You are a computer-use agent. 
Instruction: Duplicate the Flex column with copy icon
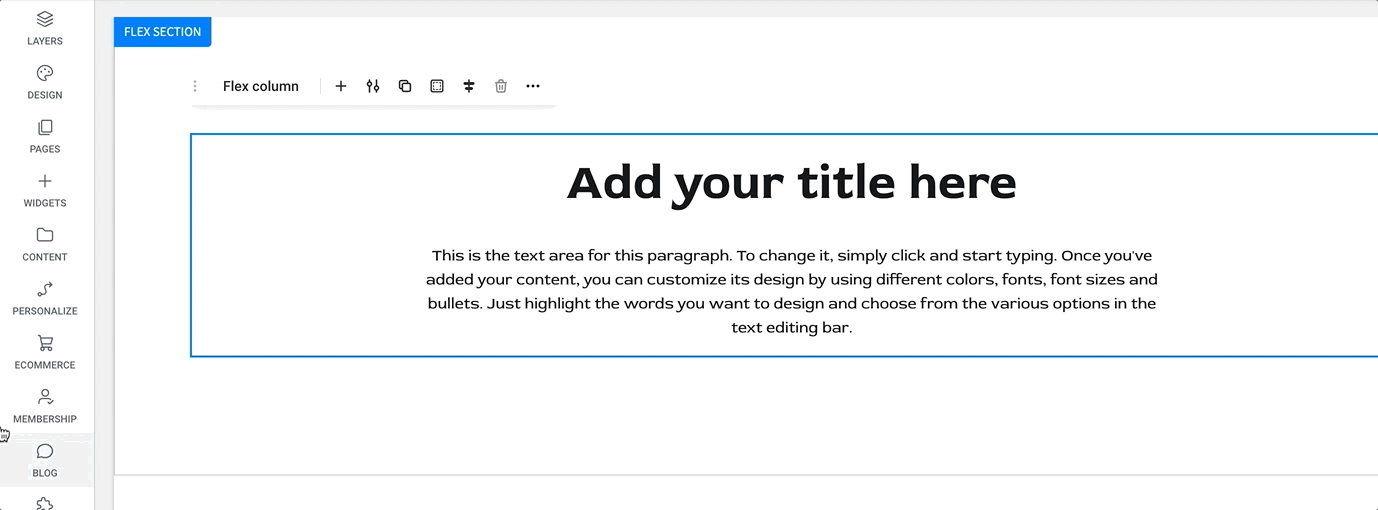click(x=405, y=86)
